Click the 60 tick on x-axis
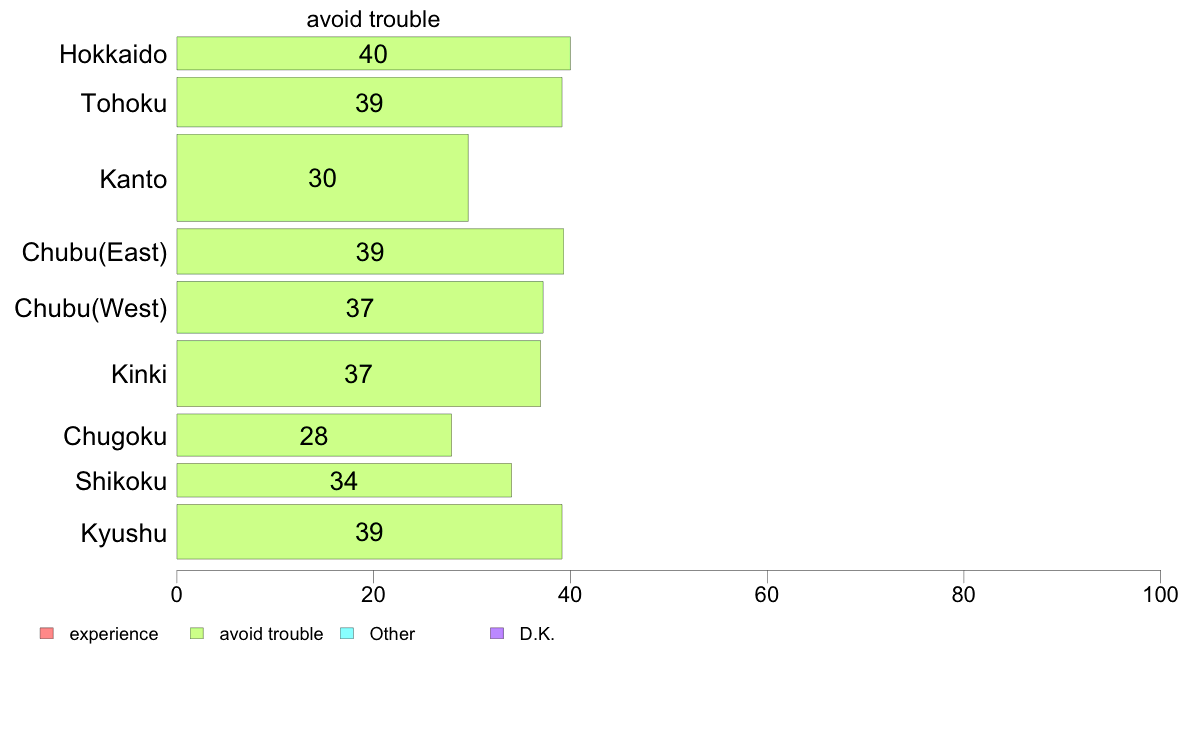Image resolution: width=1188 pixels, height=736 pixels. coord(767,594)
